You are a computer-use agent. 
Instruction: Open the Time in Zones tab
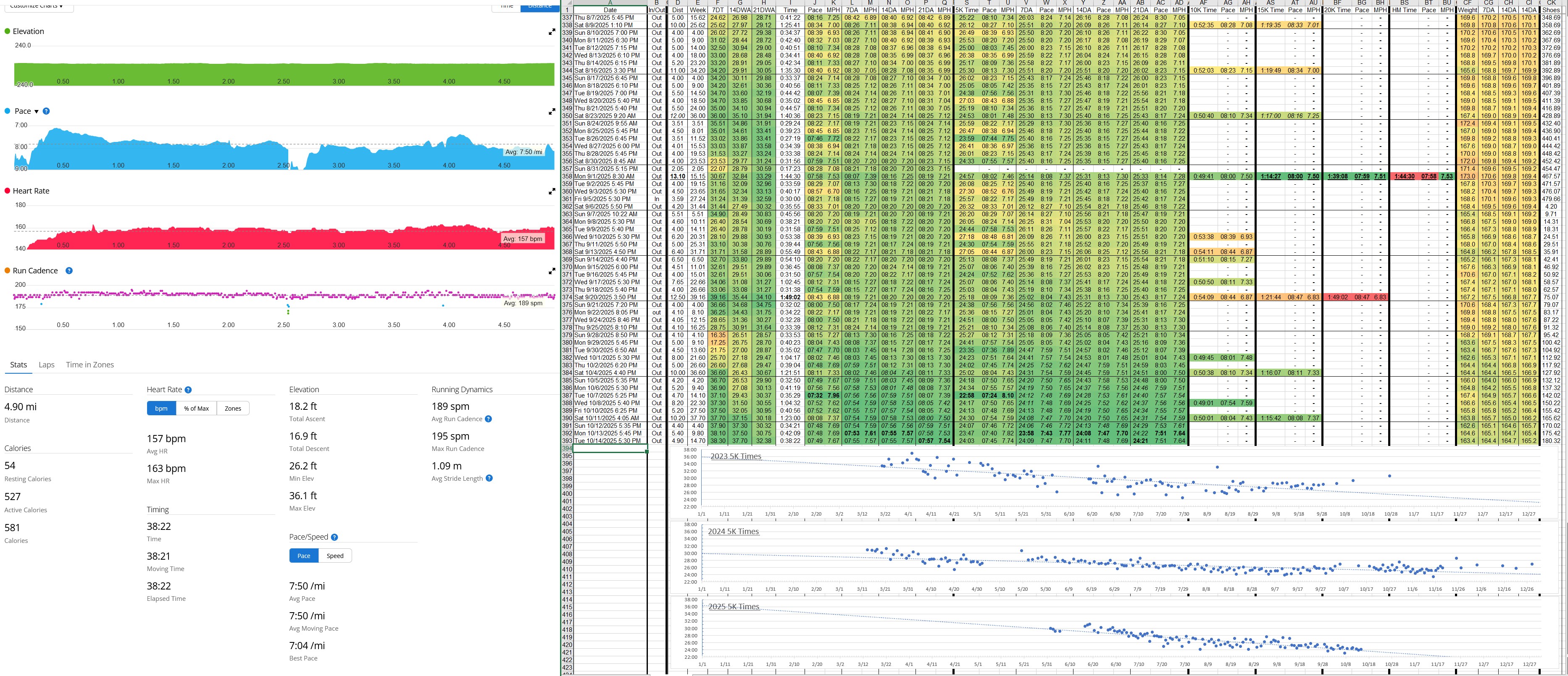(x=89, y=364)
